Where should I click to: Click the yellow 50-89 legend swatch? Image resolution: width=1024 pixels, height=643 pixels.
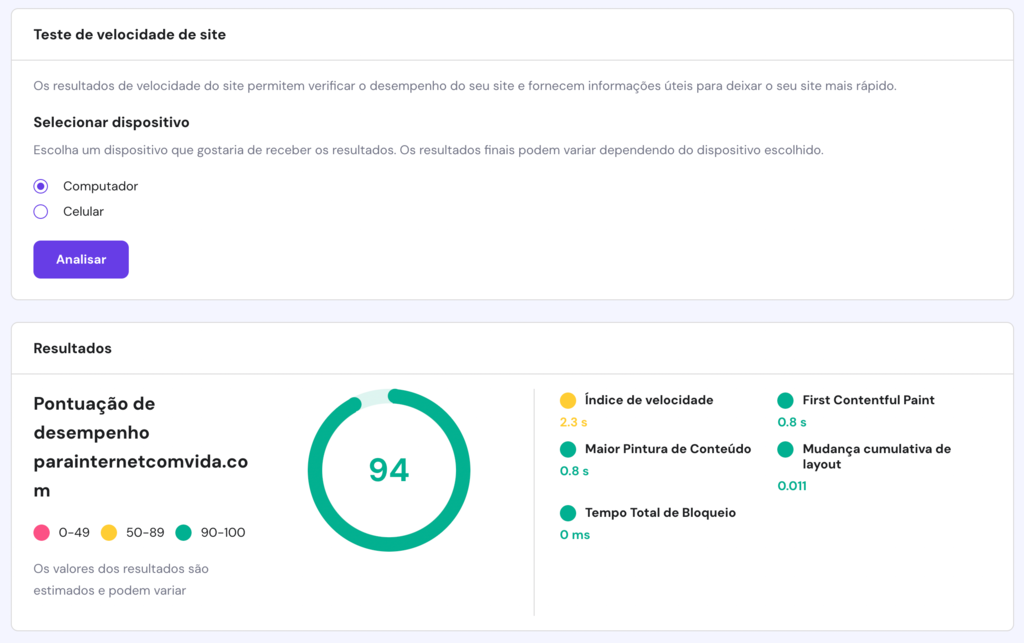(x=109, y=533)
